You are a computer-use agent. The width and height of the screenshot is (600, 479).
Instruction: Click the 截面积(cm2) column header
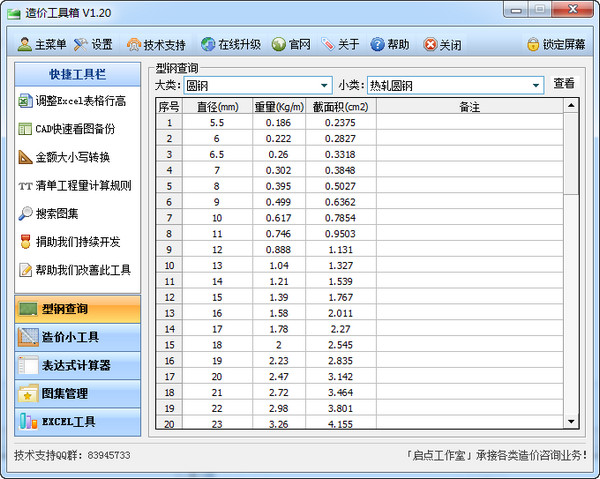(x=341, y=106)
